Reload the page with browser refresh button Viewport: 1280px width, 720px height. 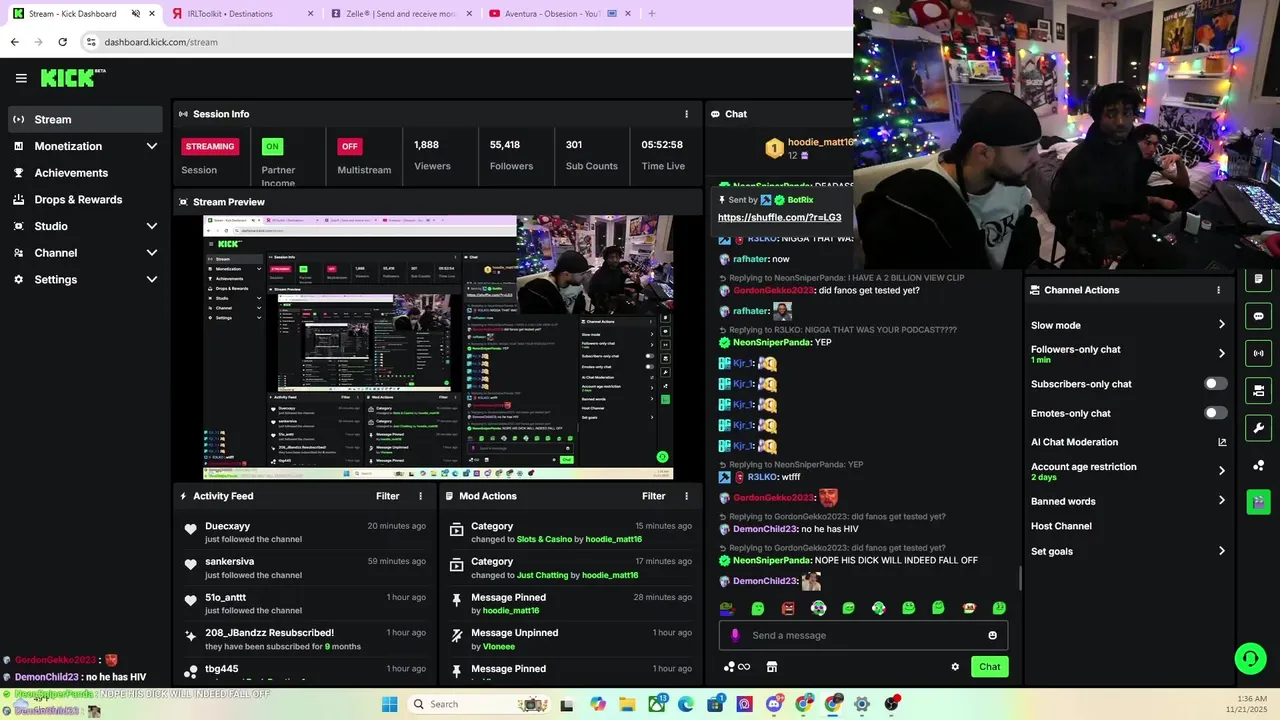point(62,42)
